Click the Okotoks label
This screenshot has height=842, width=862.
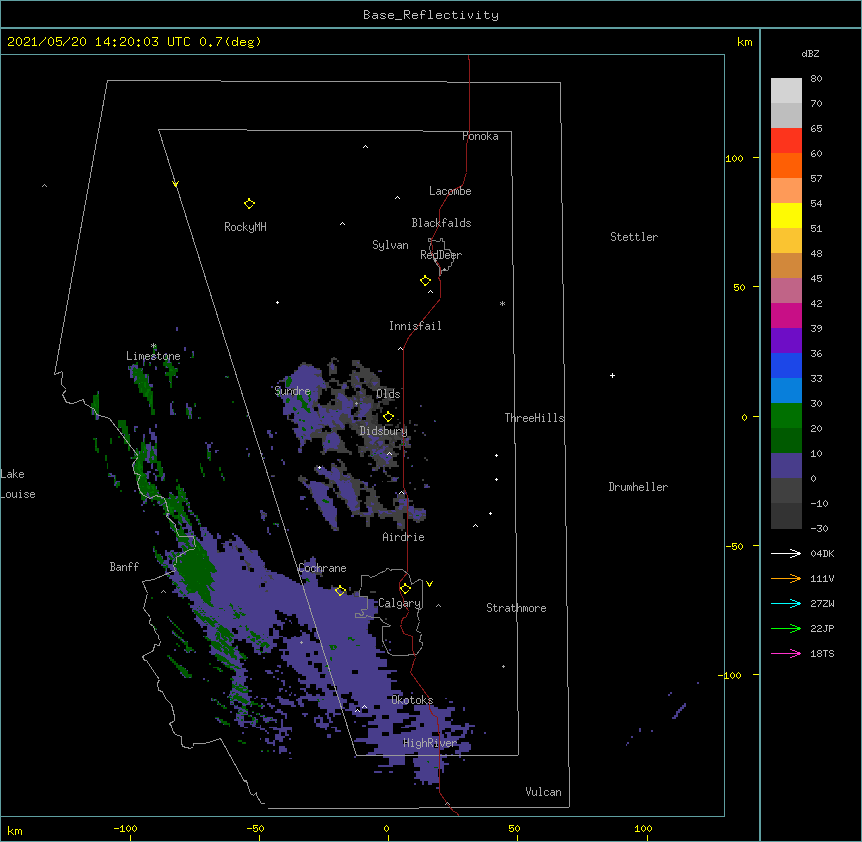point(412,700)
